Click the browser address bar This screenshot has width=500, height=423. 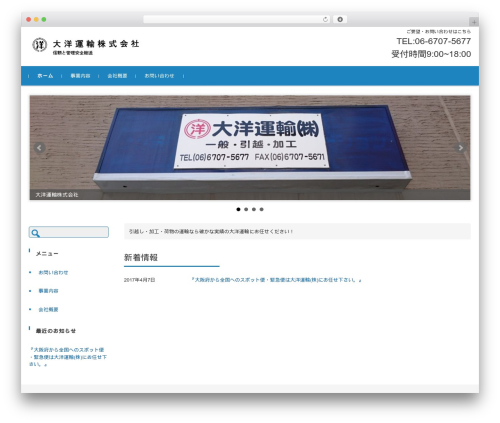coord(237,19)
